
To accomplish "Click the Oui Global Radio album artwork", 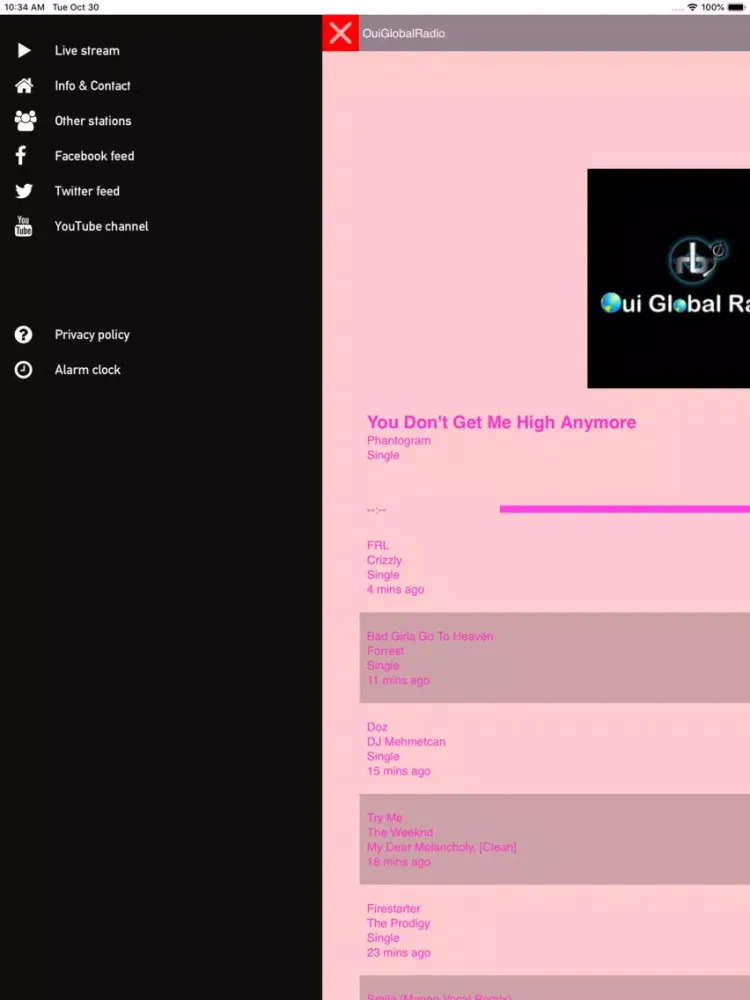I will tap(668, 278).
